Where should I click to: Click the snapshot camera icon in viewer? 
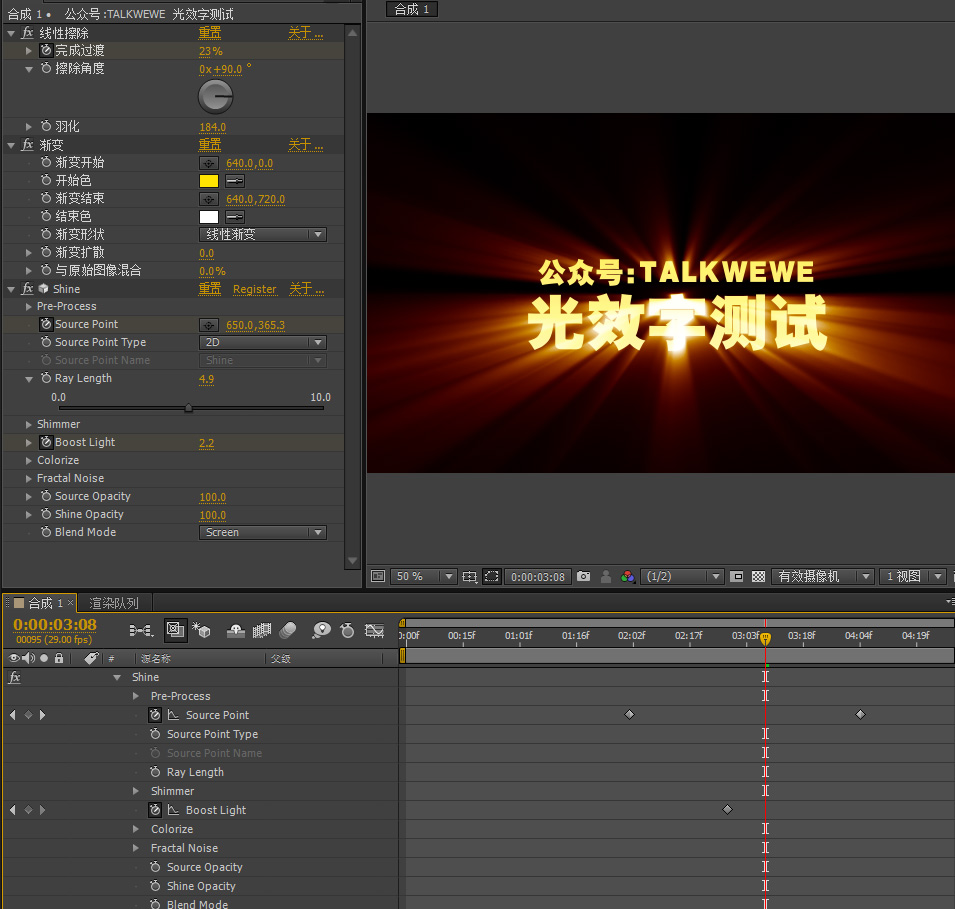[583, 576]
